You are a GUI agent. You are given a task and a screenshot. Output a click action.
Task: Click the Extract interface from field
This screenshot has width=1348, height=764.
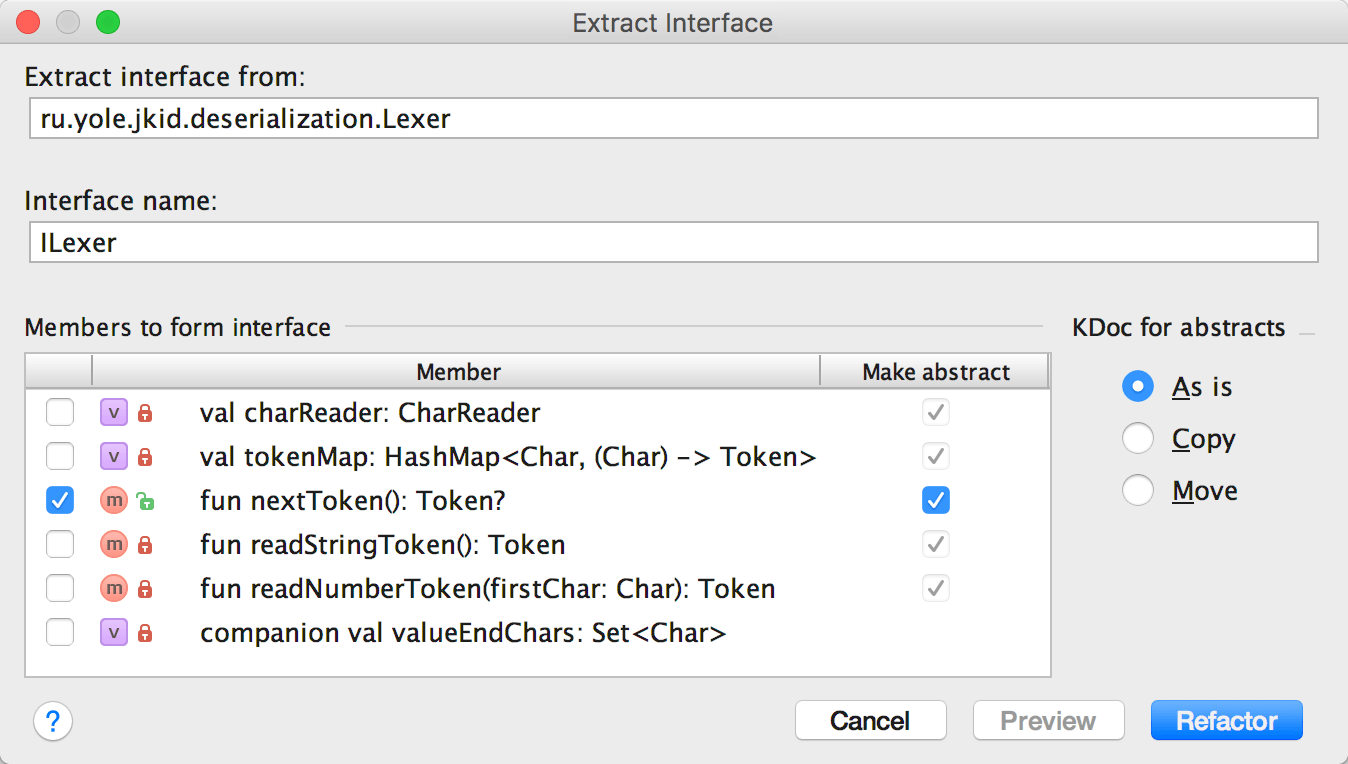(672, 119)
